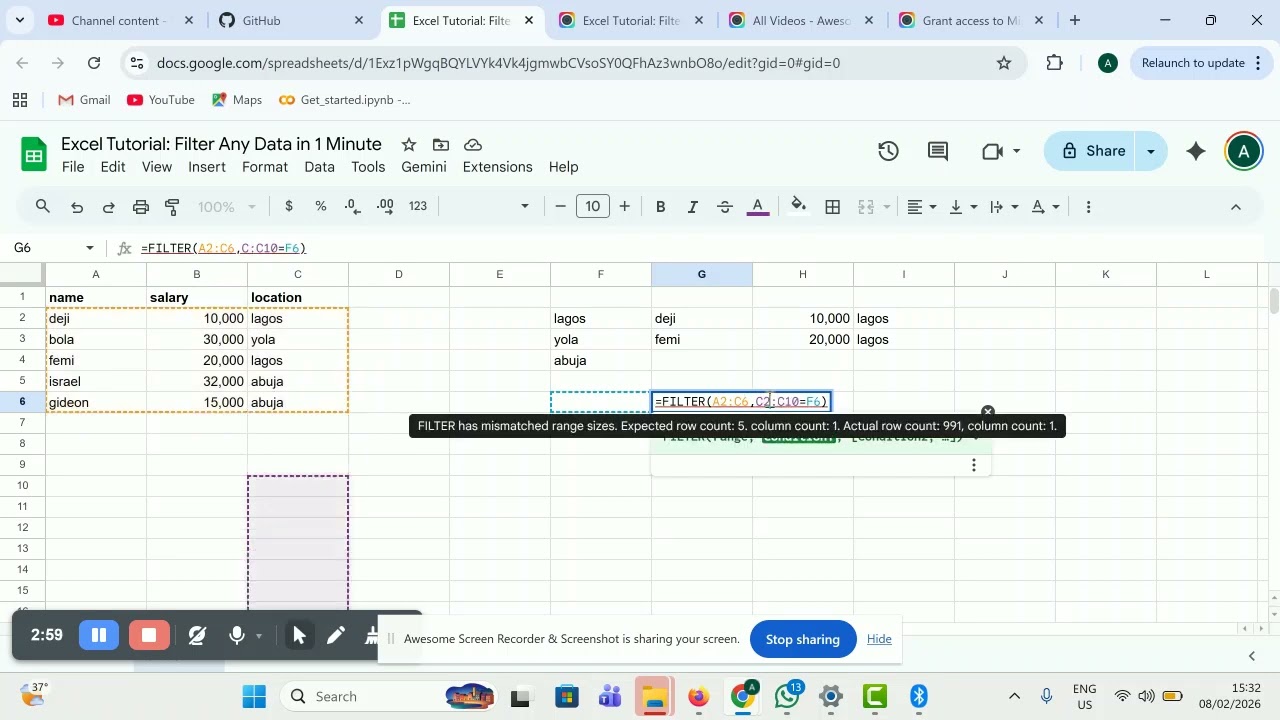Click the Share button

pyautogui.click(x=1093, y=151)
